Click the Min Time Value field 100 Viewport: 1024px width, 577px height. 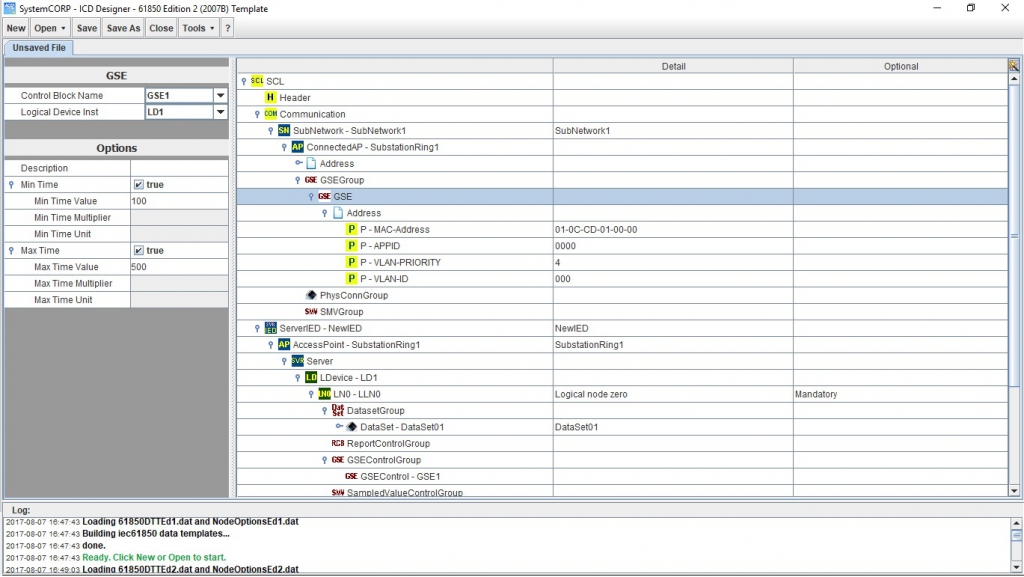[x=179, y=201]
